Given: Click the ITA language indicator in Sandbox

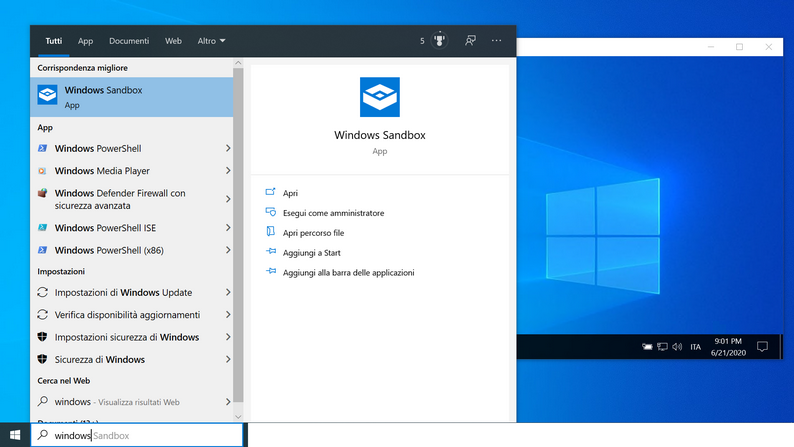Looking at the screenshot, I should (695, 347).
